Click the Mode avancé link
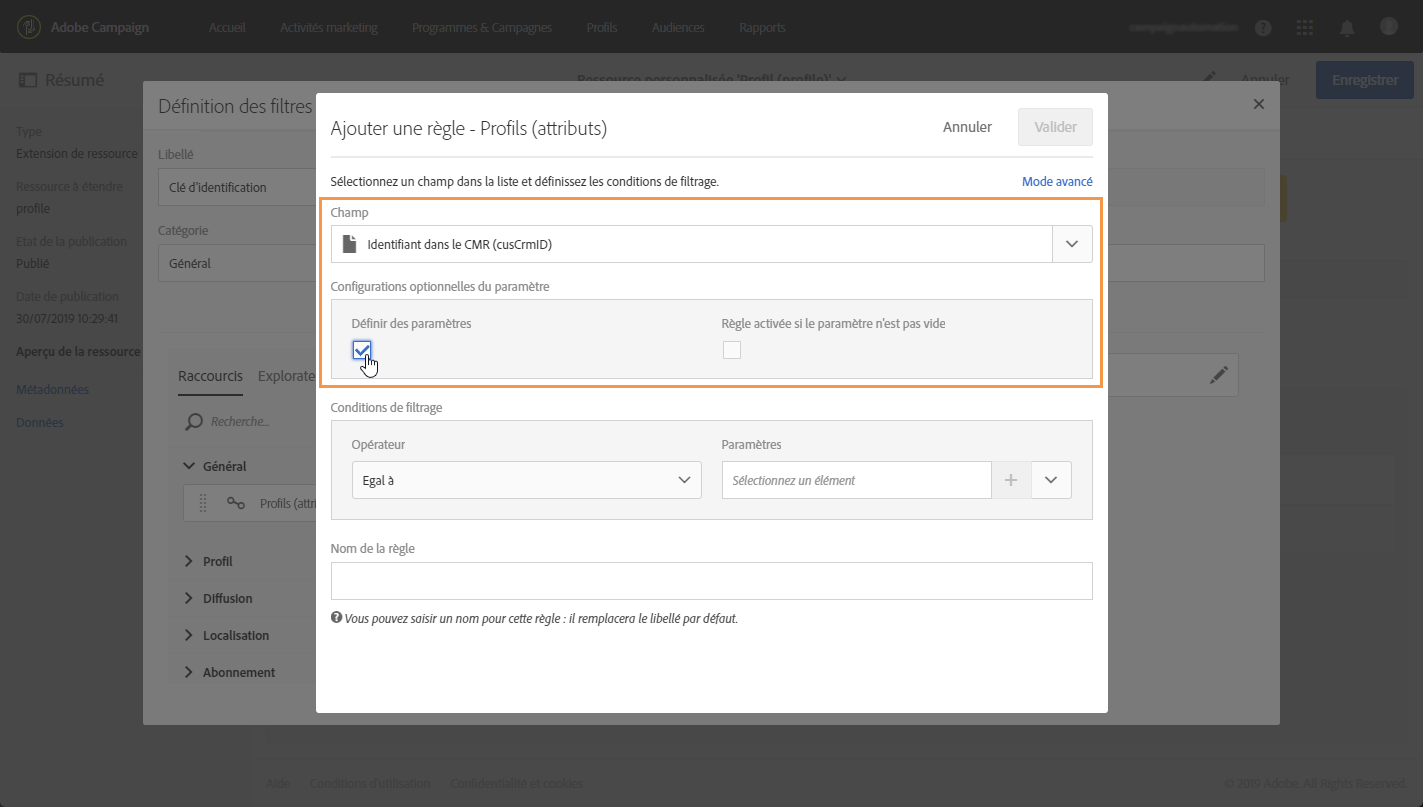 point(1057,181)
